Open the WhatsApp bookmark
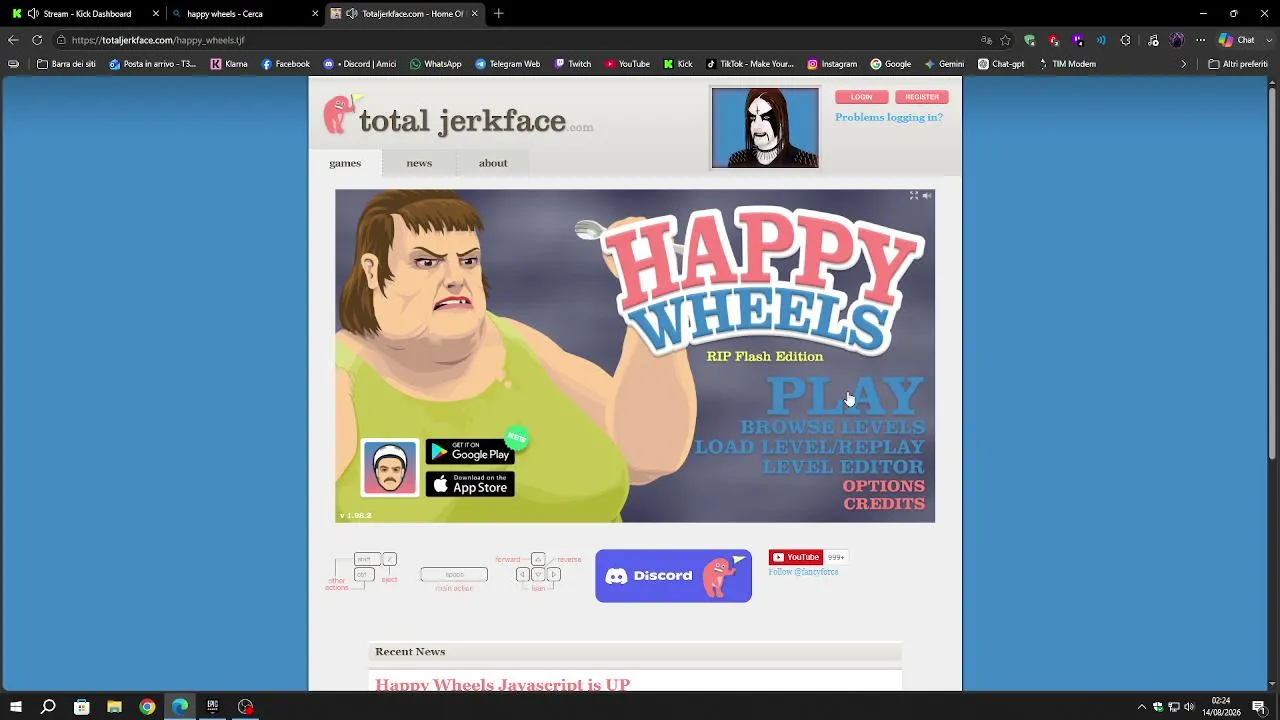1280x720 pixels. coord(436,64)
